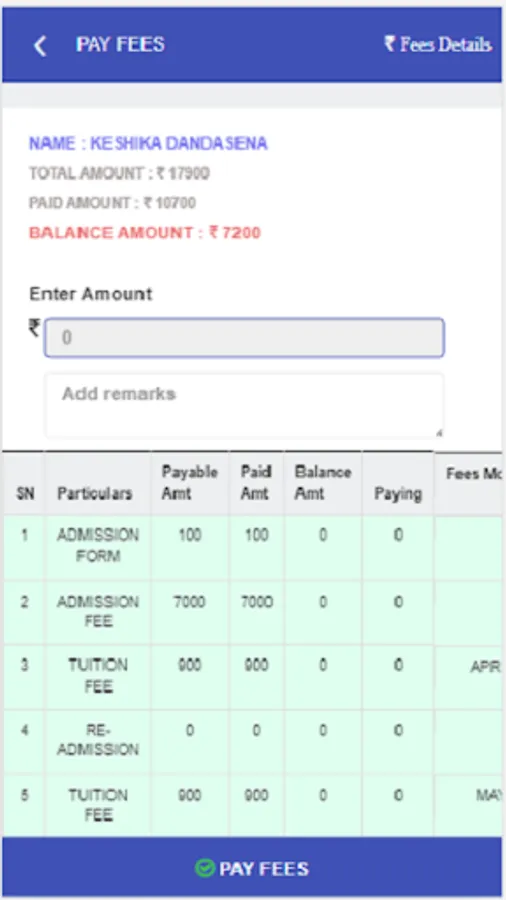This screenshot has height=900, width=506.
Task: Tap the PAY FEES bottom button
Action: click(252, 868)
